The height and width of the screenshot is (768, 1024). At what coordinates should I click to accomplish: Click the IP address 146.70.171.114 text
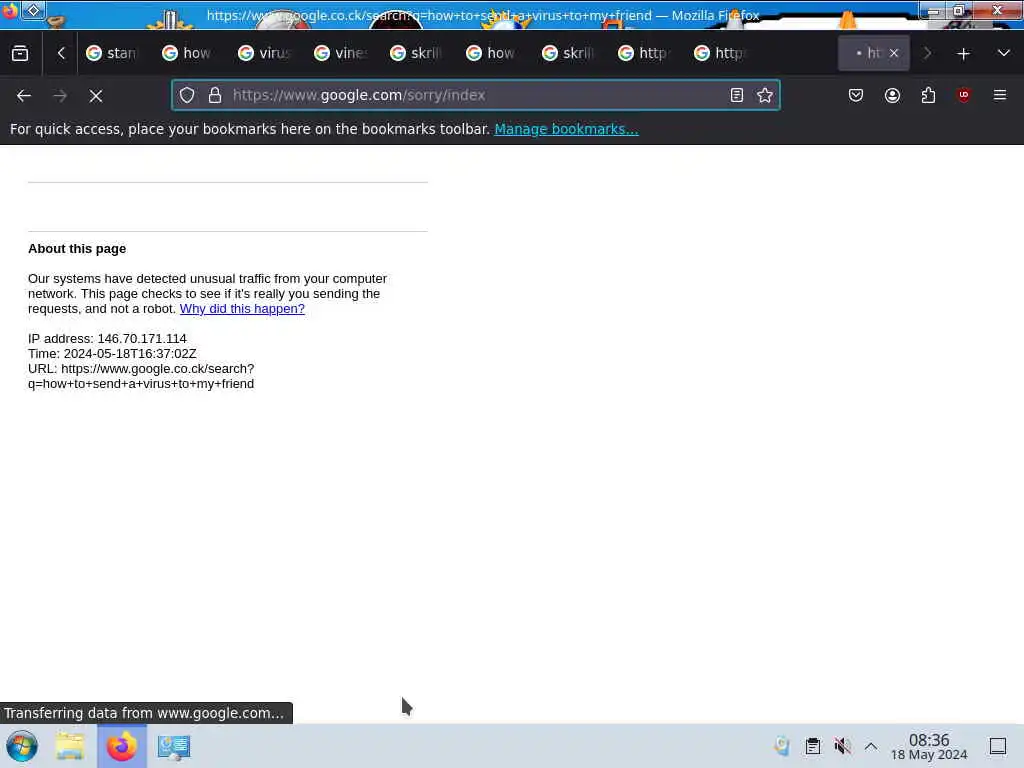point(107,339)
